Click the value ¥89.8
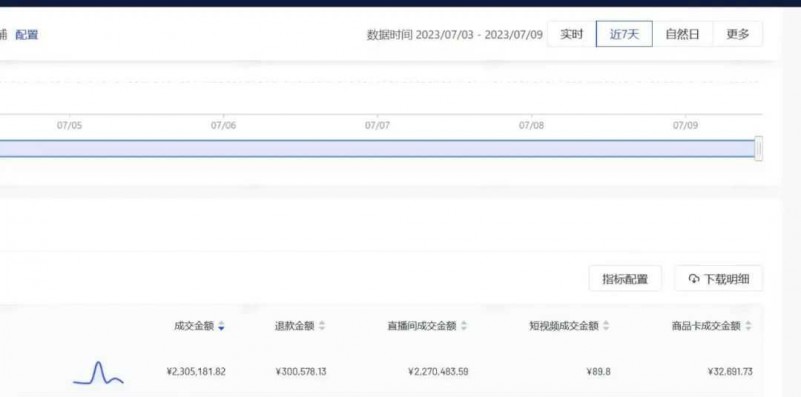 599,371
